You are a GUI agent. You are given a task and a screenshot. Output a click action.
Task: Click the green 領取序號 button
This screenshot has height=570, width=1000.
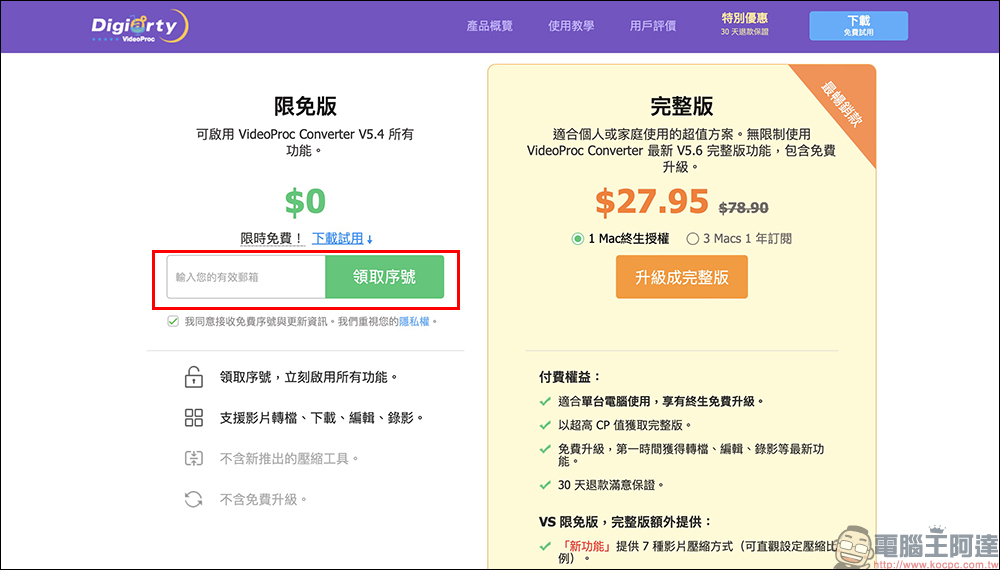(384, 277)
